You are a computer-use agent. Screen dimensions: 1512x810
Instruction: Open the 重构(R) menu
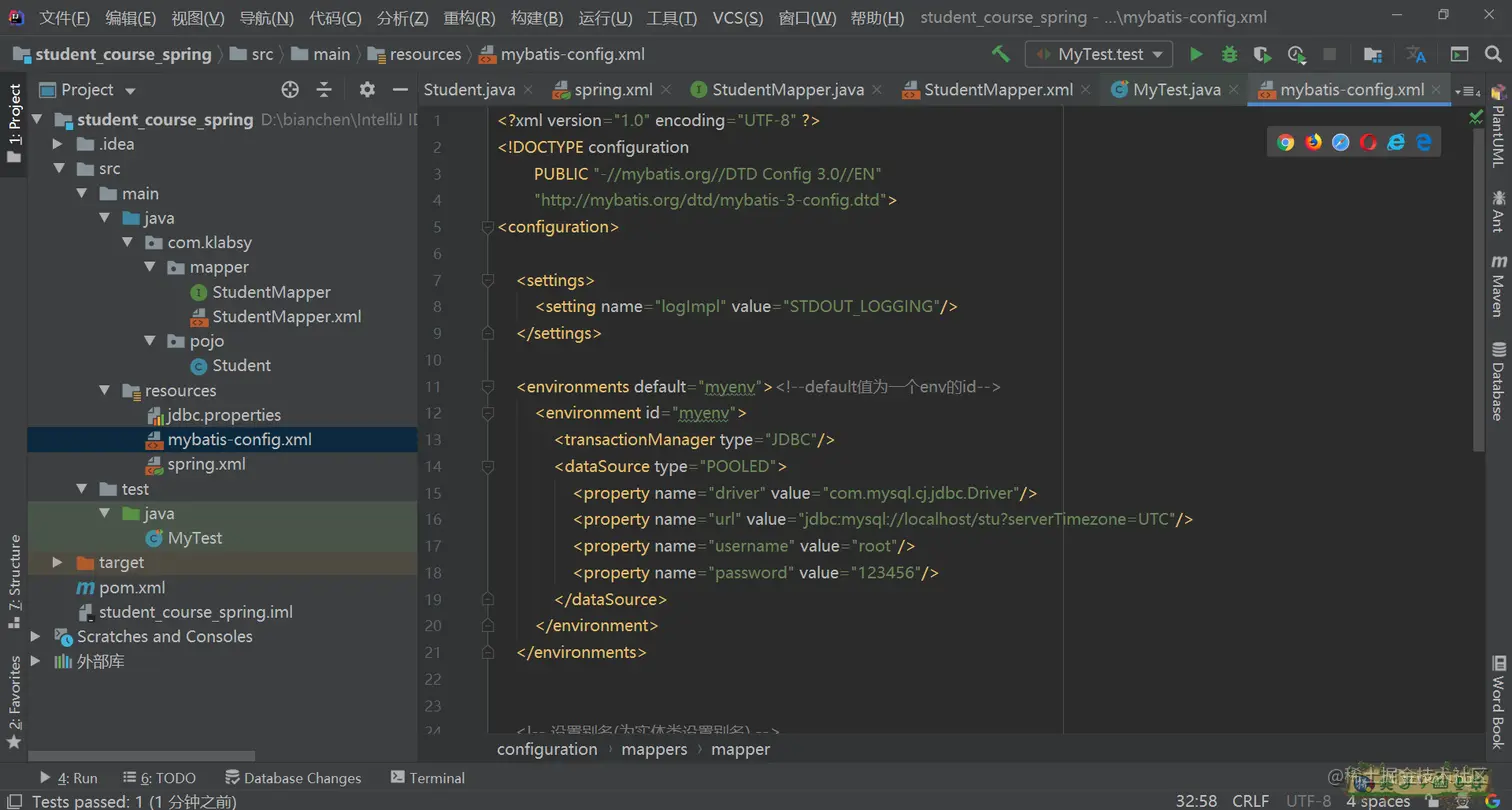tap(469, 18)
